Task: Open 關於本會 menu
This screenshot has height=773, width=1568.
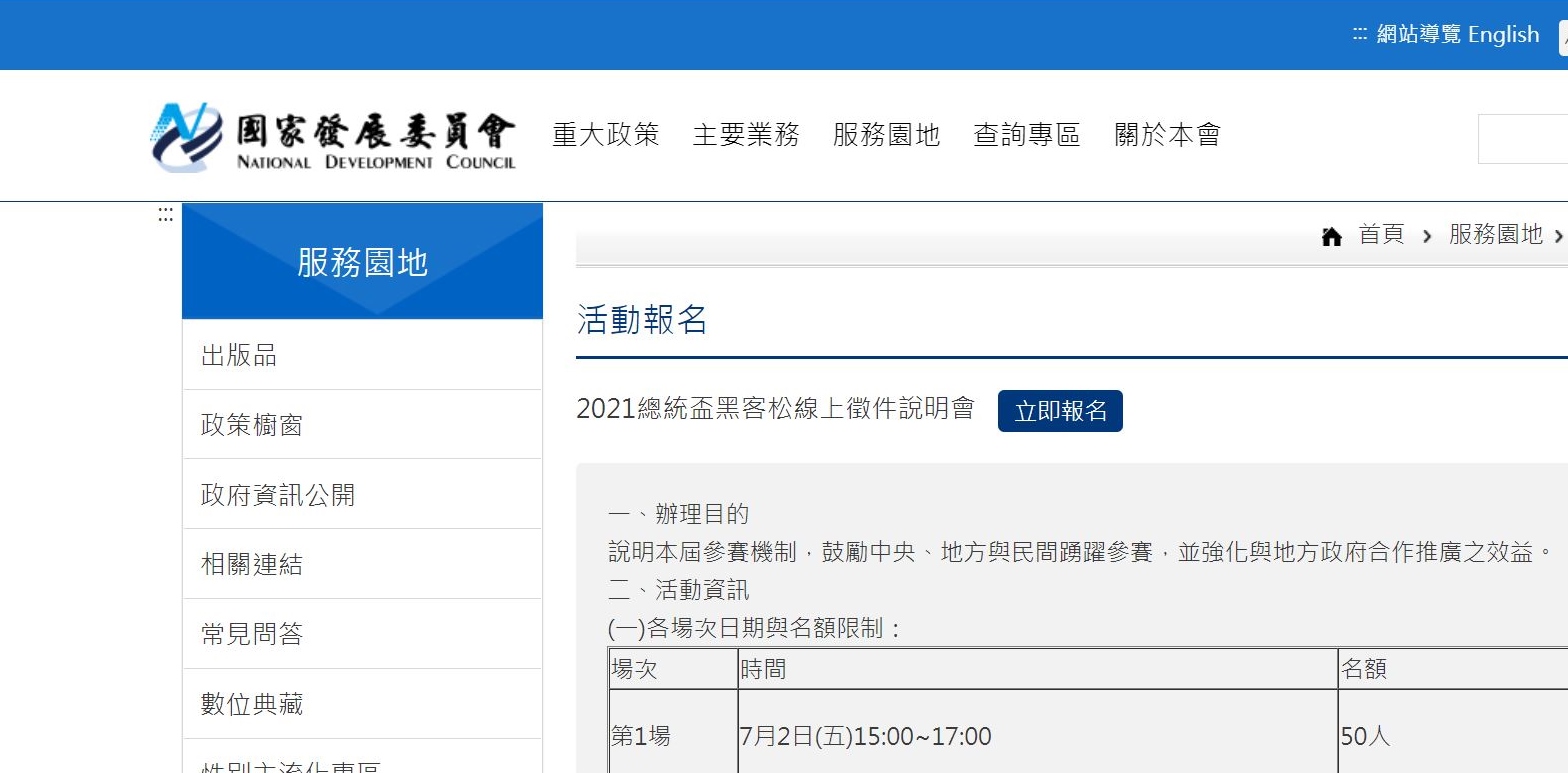Action: coord(1168,135)
